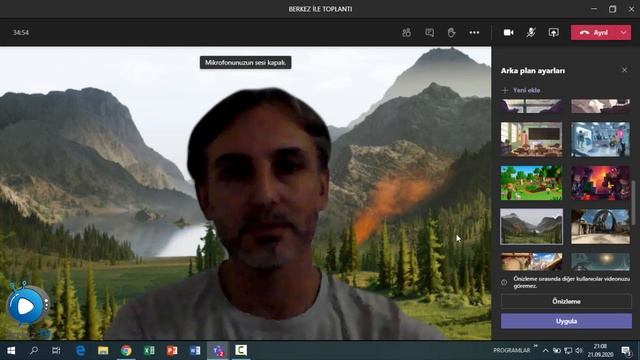Unmute the microphone
Screen dimensions: 640x360
tap(531, 33)
